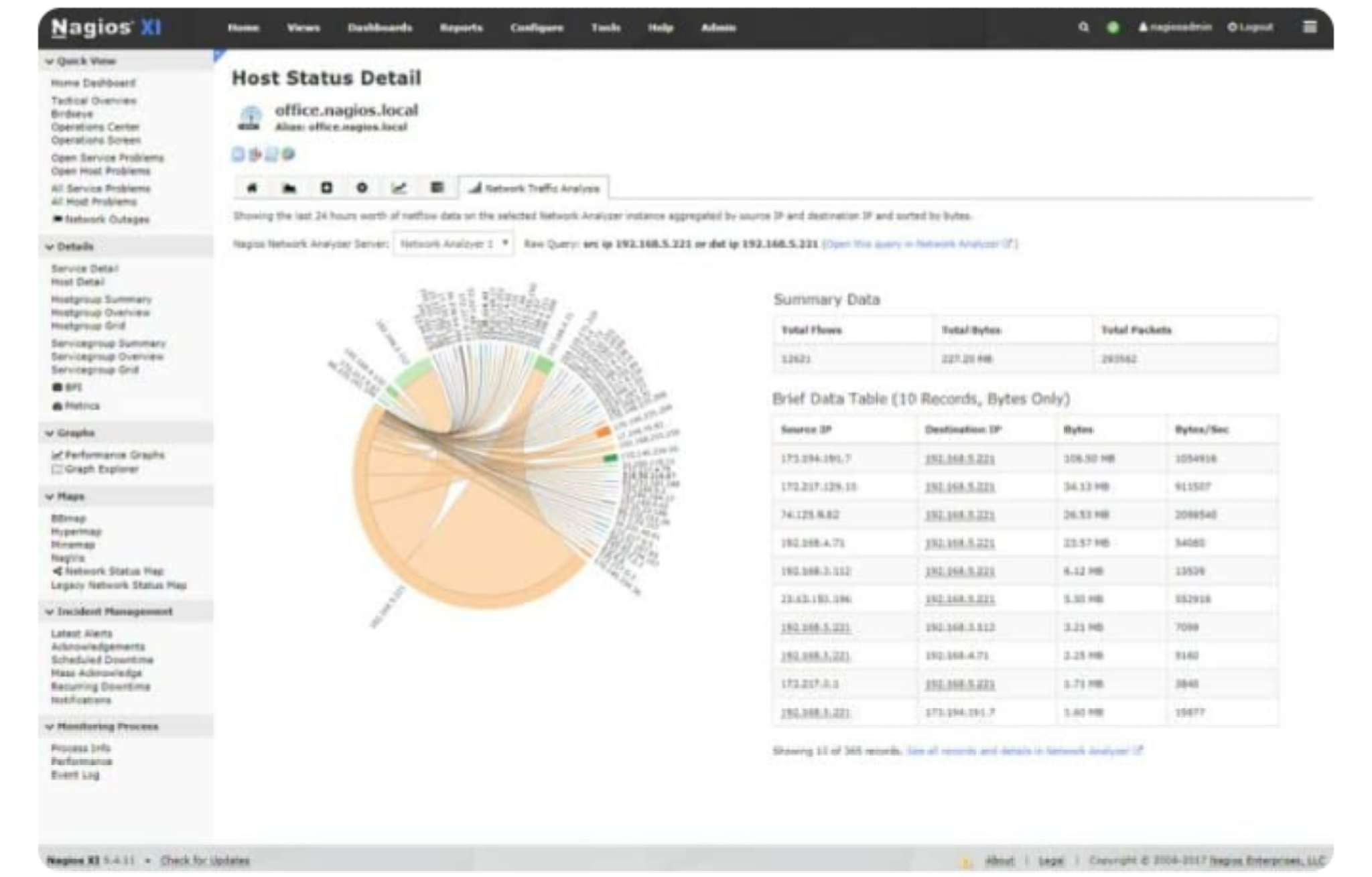Open Network Outages in sidebar
The height and width of the screenshot is (877, 1372).
click(101, 219)
